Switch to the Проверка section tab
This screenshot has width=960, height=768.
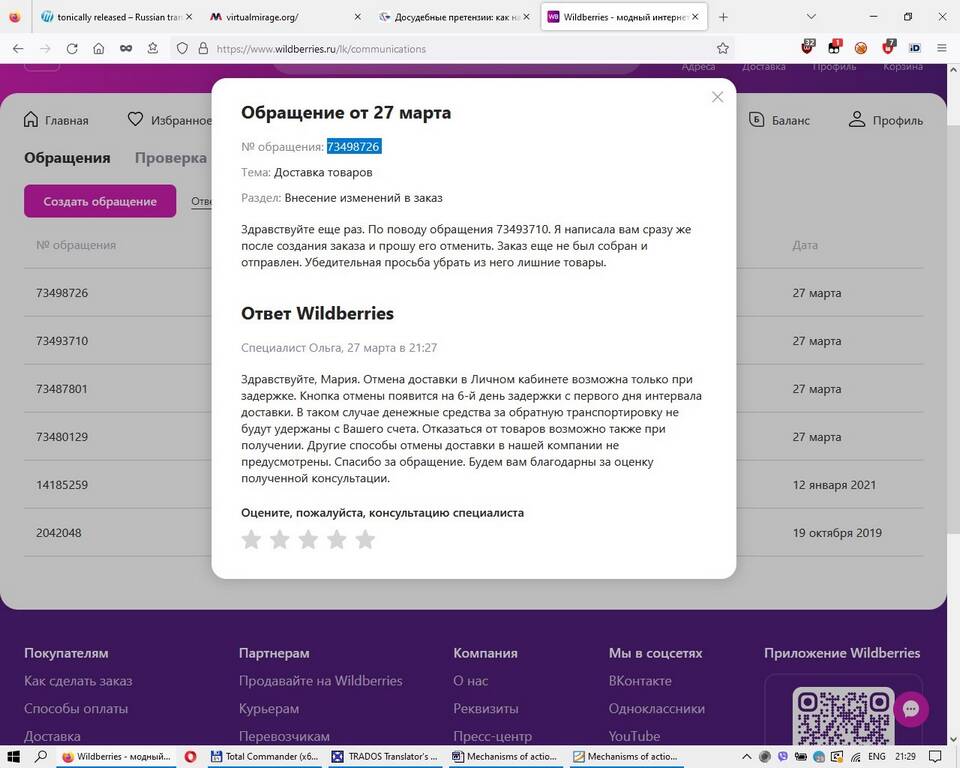coord(171,158)
